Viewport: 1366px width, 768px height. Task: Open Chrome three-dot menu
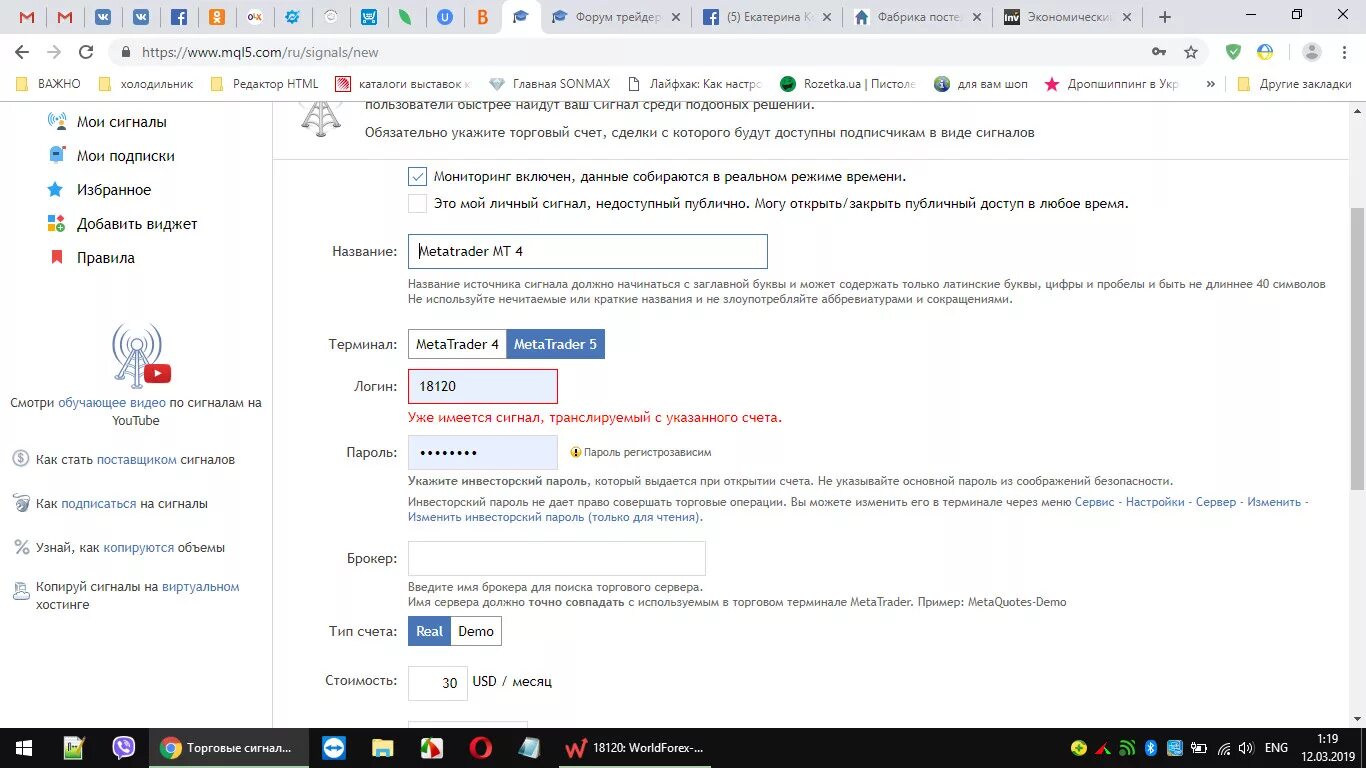1345,52
